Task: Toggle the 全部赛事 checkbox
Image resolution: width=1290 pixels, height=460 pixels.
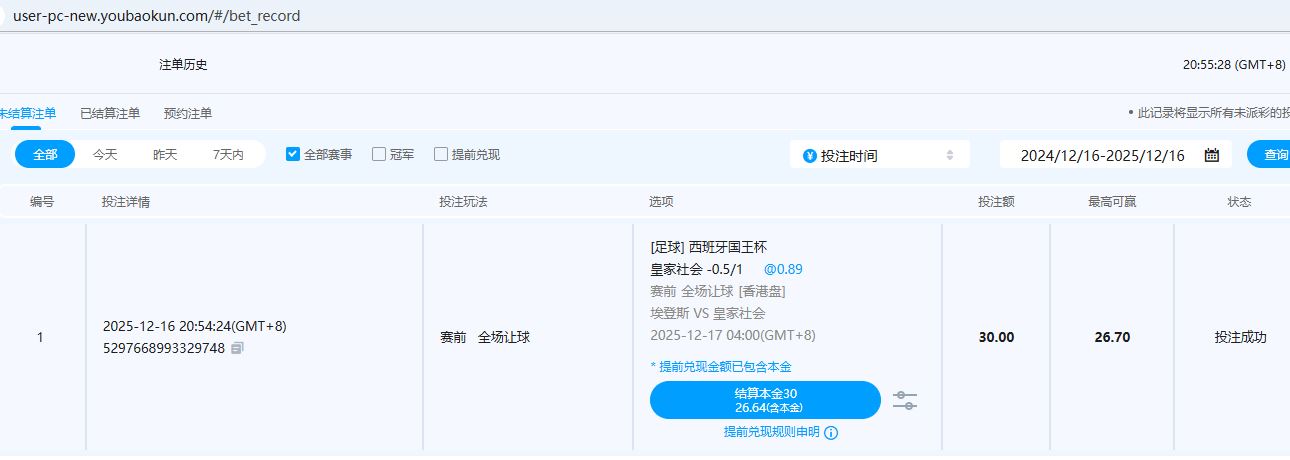Action: (x=293, y=154)
